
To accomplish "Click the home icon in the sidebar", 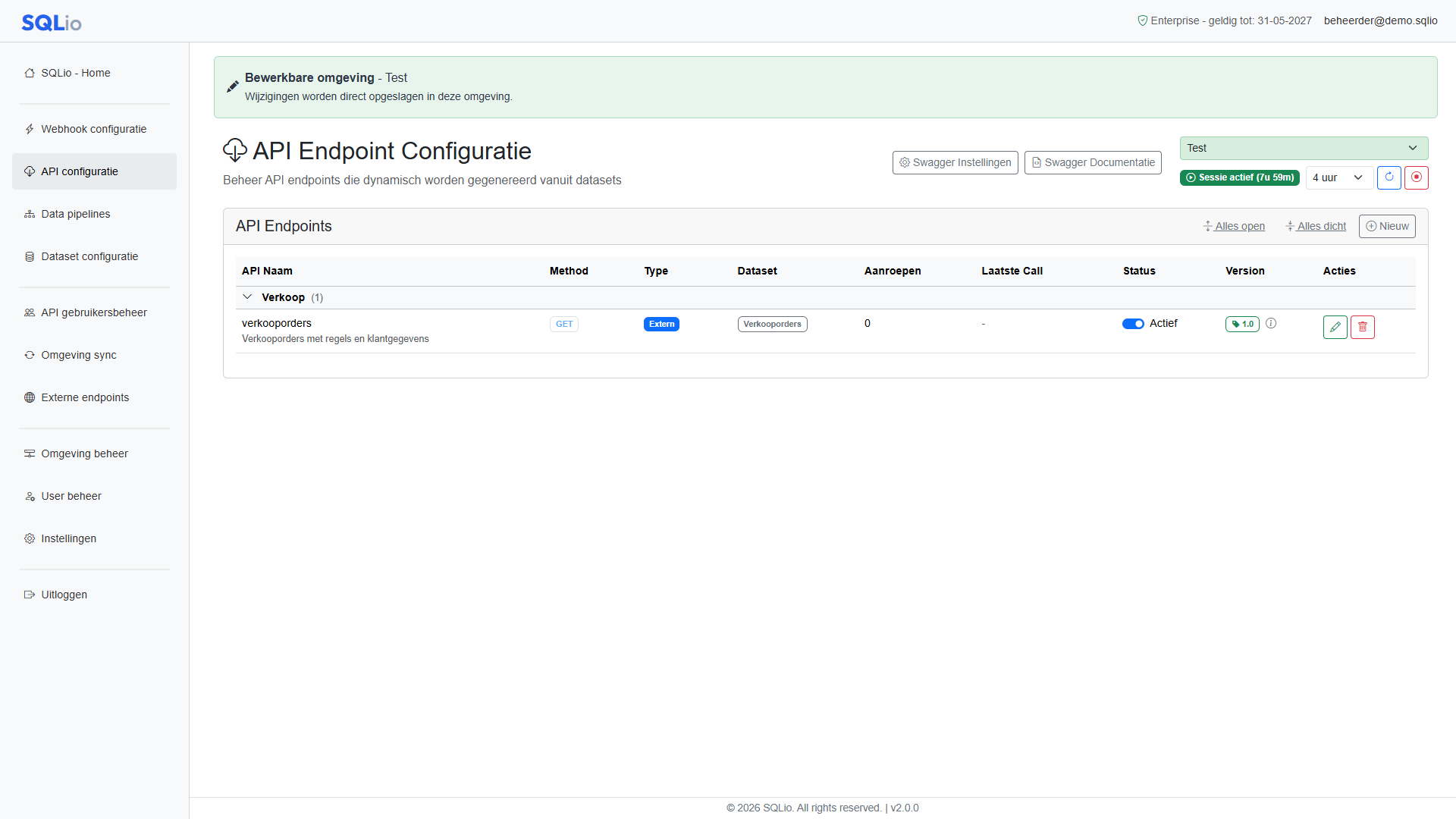I will coord(30,73).
